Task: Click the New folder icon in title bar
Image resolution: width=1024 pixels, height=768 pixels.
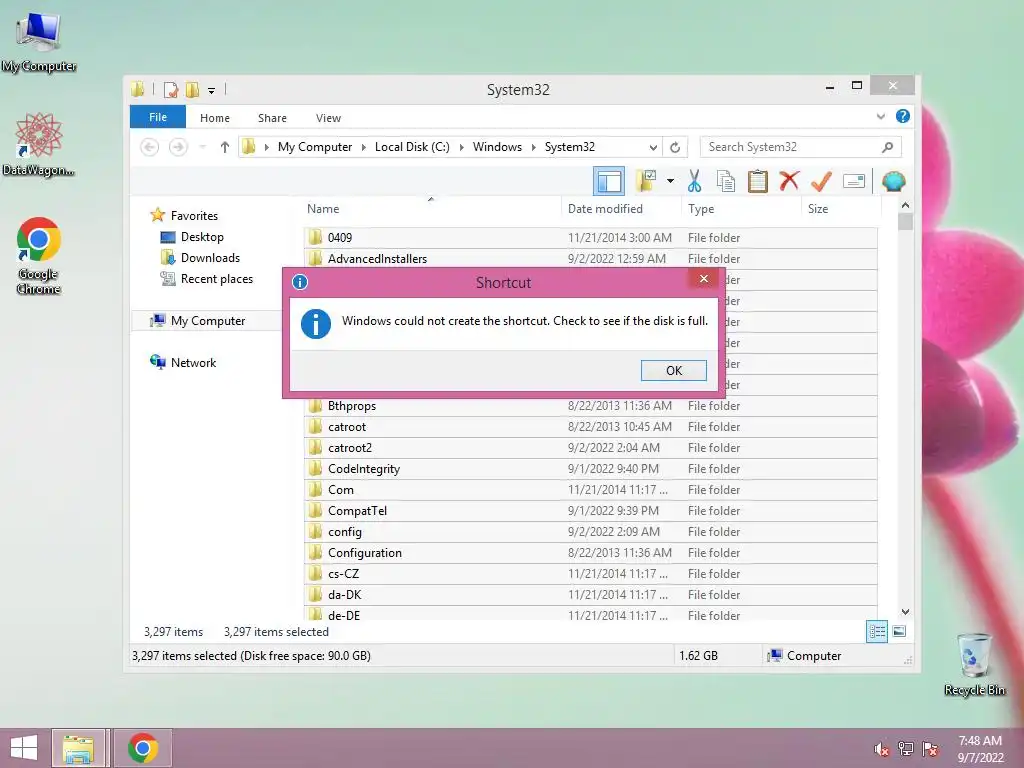Action: 193,89
